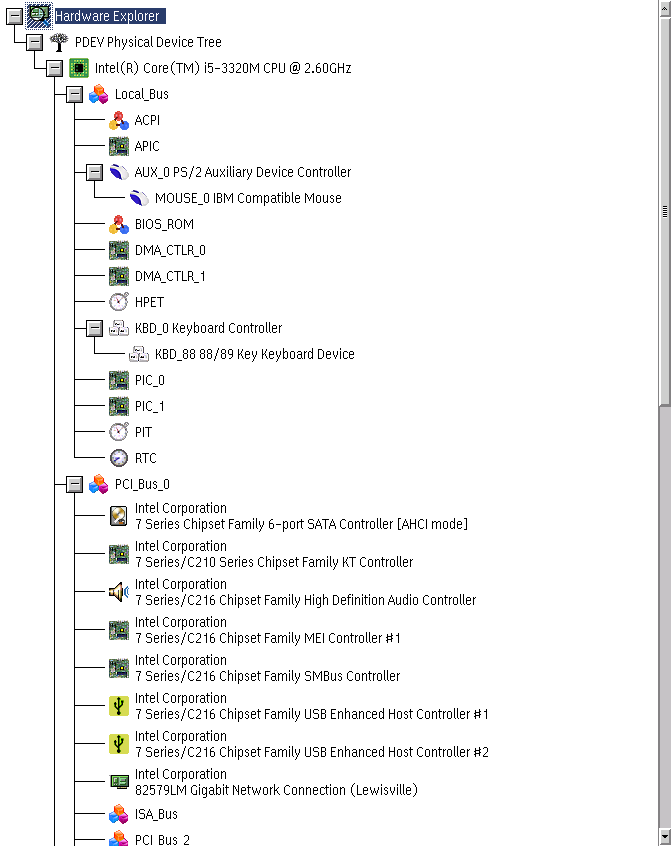Image resolution: width=672 pixels, height=846 pixels.
Task: Select the C210 Series Chipset KT Controller text
Action: [x=274, y=562]
